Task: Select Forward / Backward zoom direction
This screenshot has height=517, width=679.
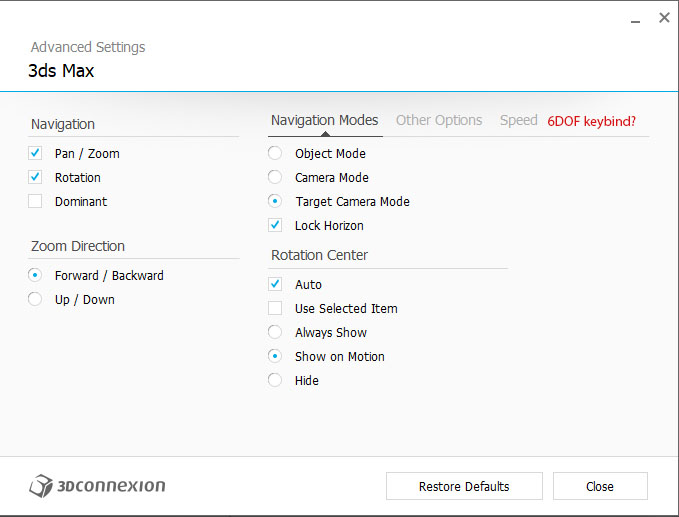Action: click(x=35, y=275)
